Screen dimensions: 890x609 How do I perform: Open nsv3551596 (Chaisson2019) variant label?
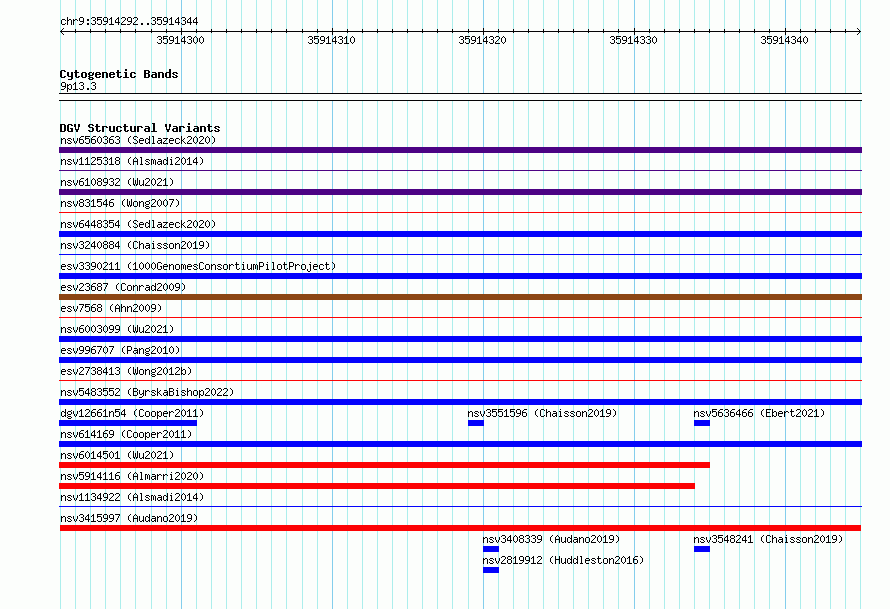542,413
